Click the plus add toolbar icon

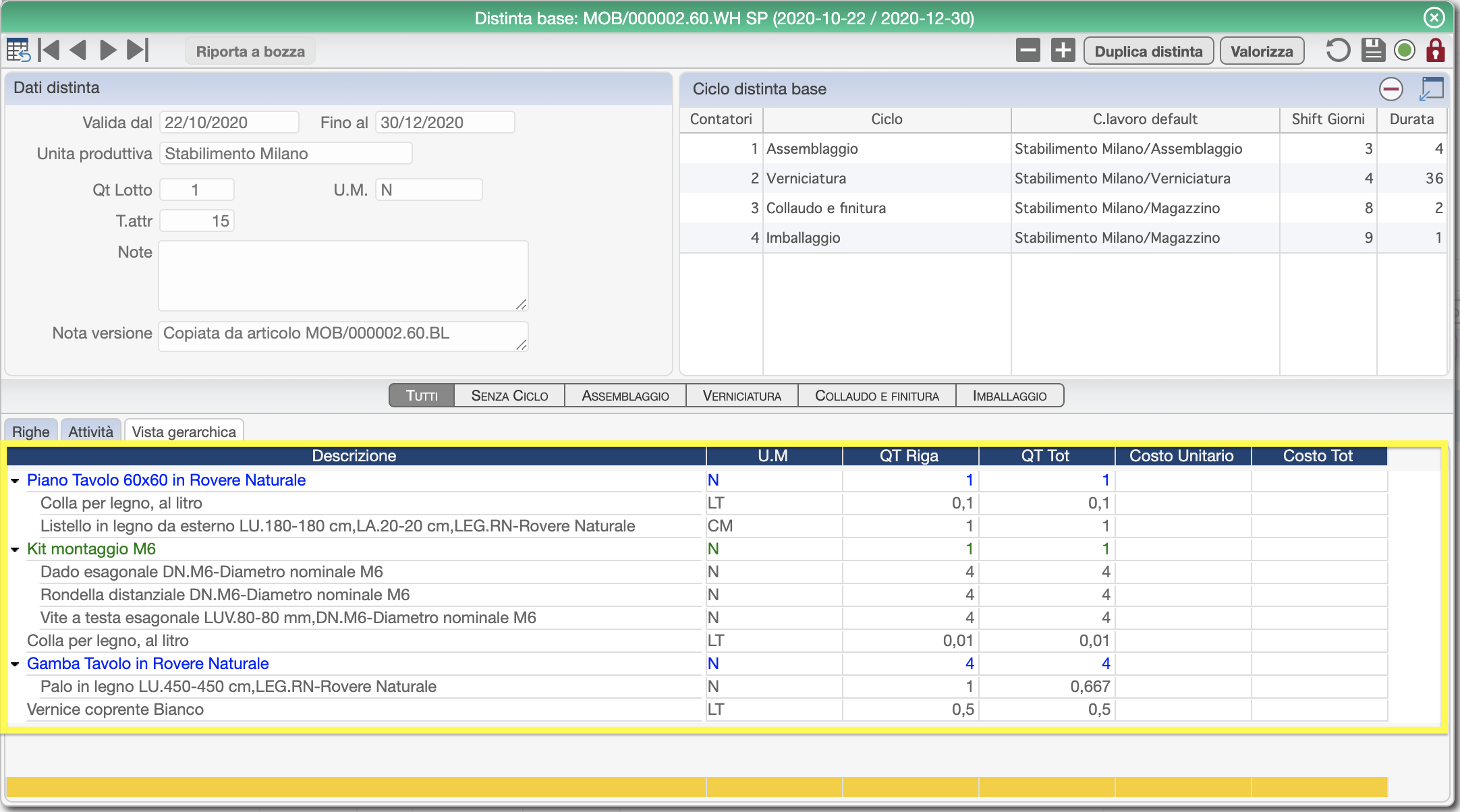click(1063, 51)
